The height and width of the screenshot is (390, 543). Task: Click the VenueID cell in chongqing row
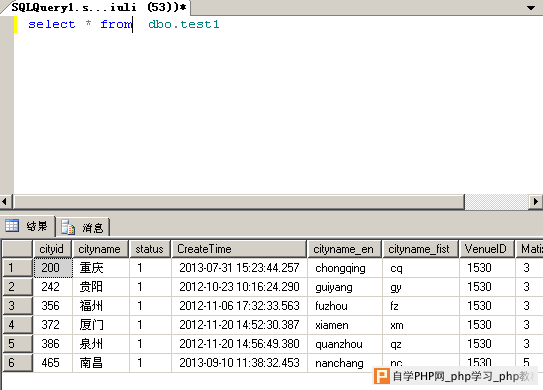[487, 268]
